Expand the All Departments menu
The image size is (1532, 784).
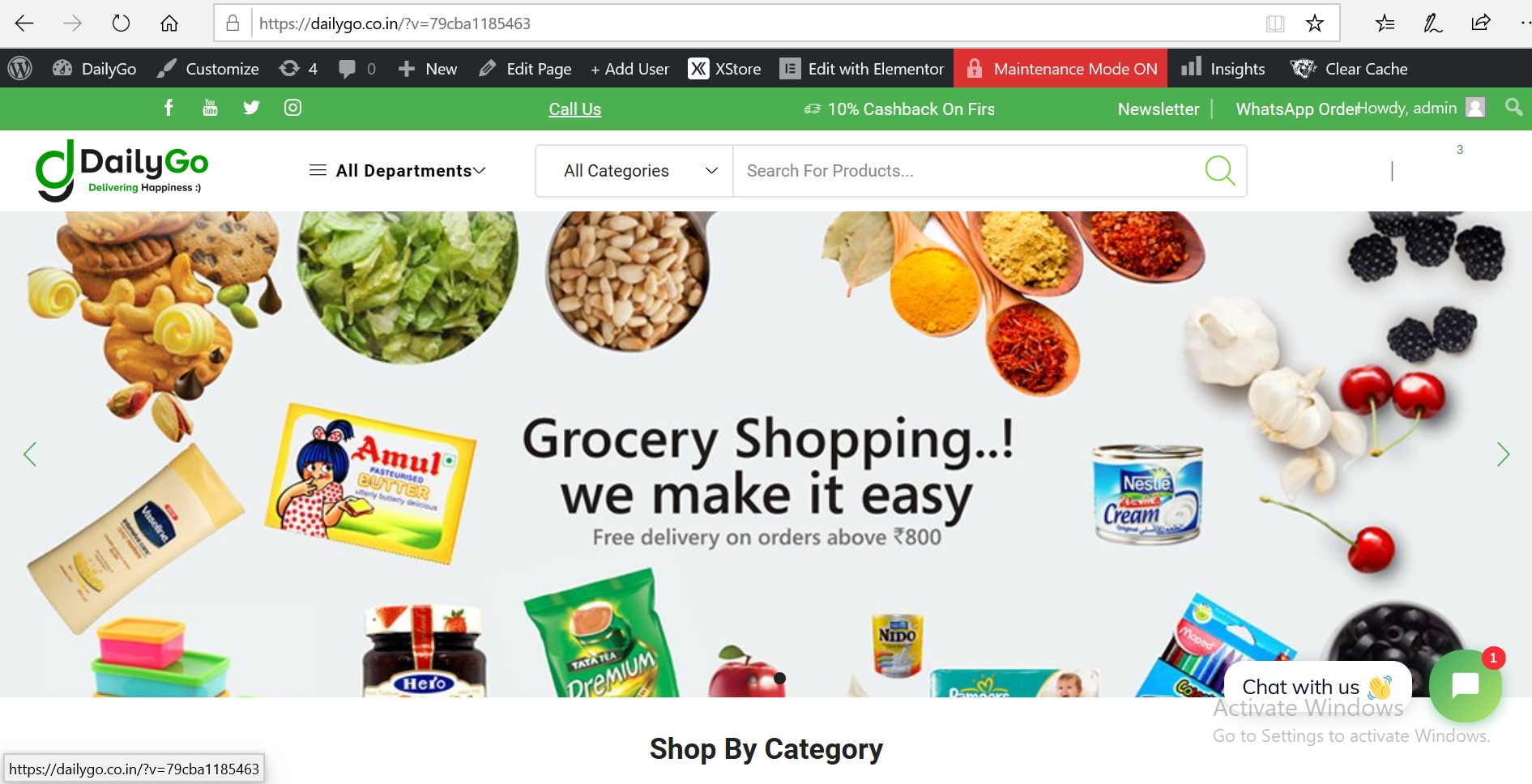click(x=398, y=171)
